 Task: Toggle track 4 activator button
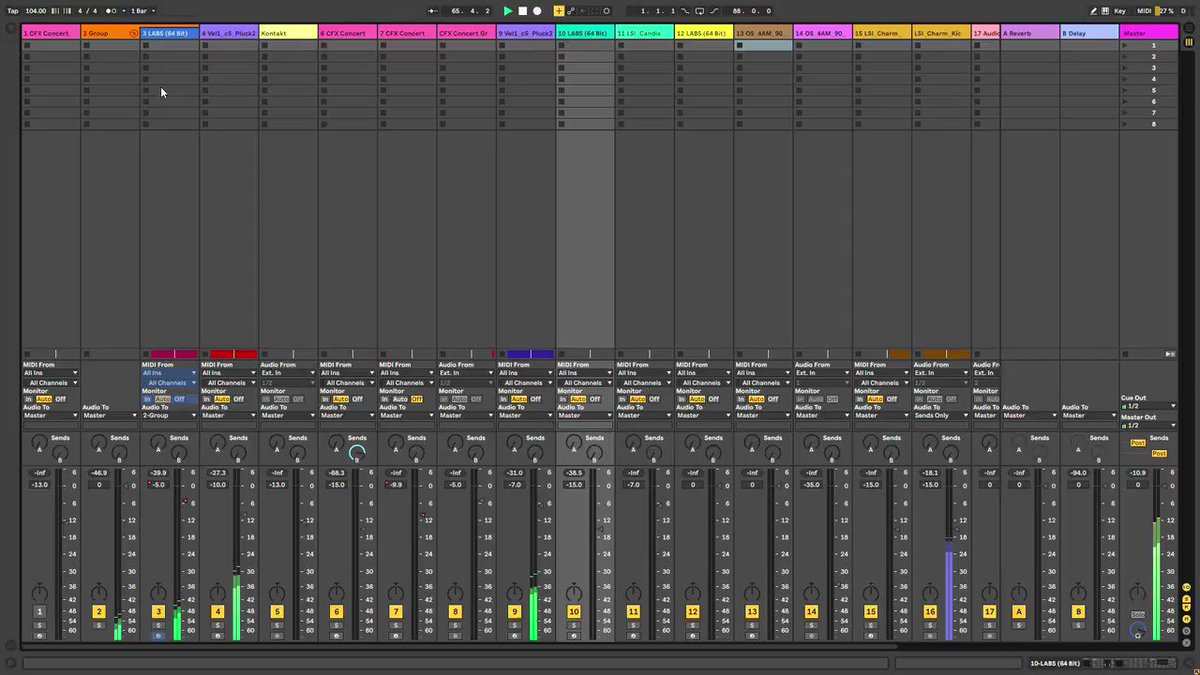(x=218, y=611)
